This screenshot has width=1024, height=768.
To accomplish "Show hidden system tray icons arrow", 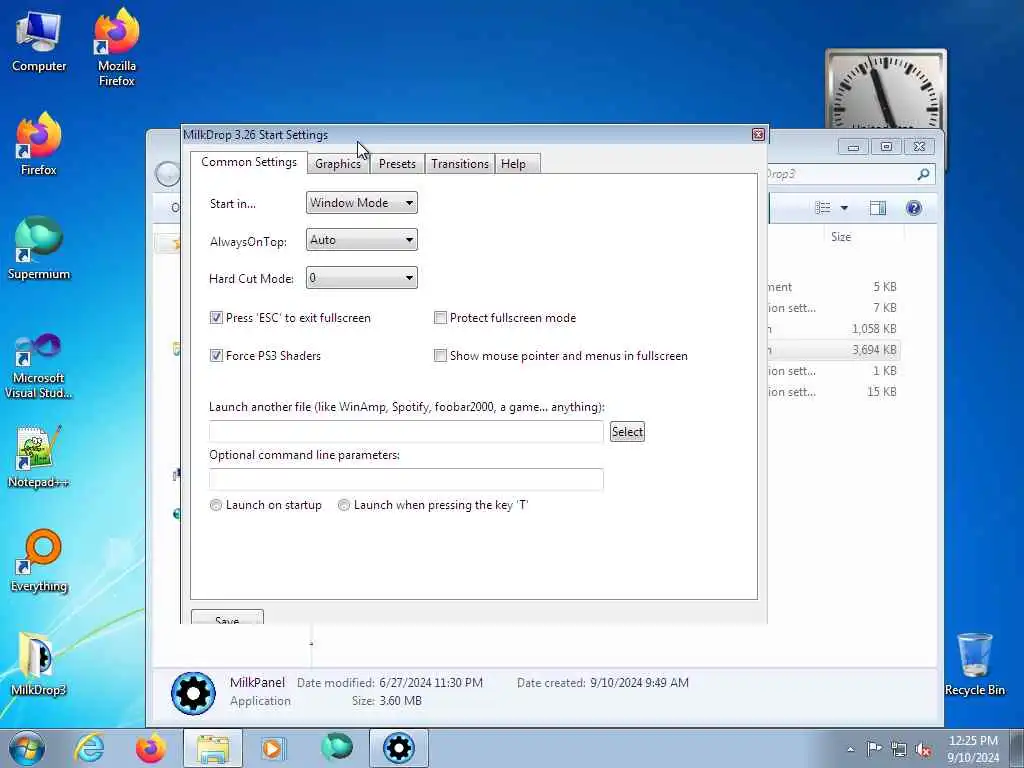I will point(850,749).
